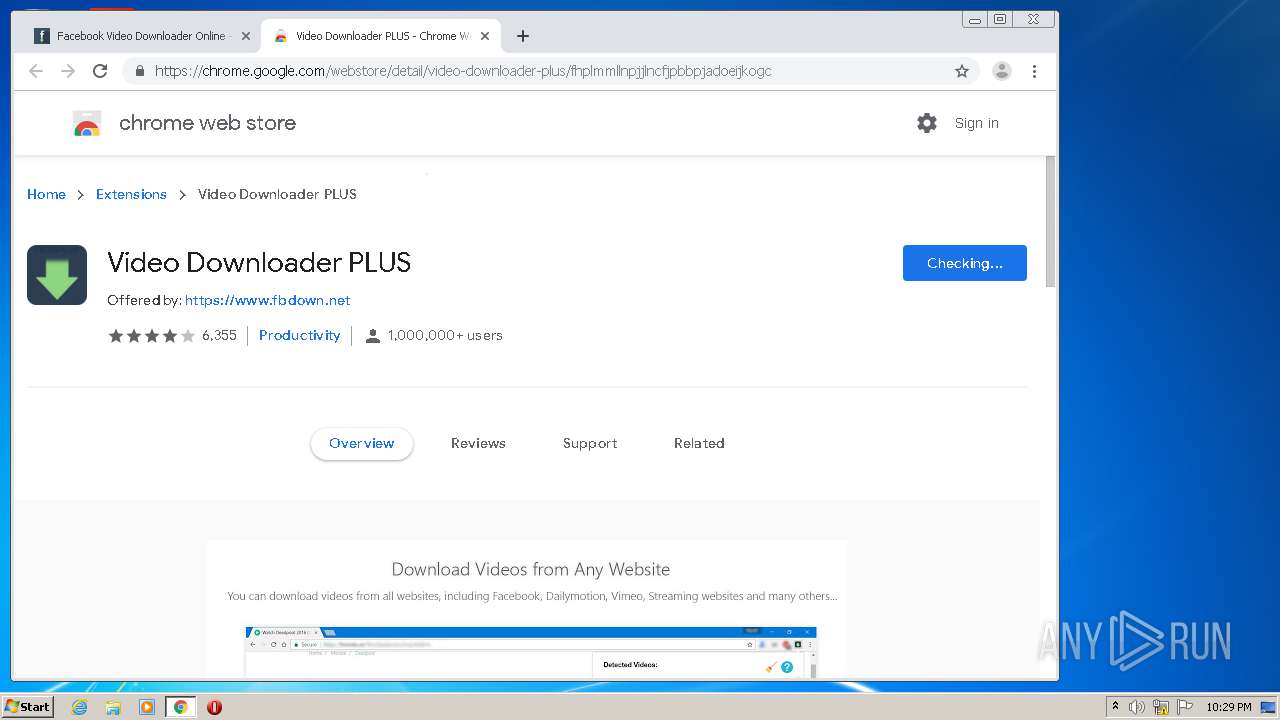Click the red Opera taskbar icon
This screenshot has height=720, width=1280.
point(214,707)
